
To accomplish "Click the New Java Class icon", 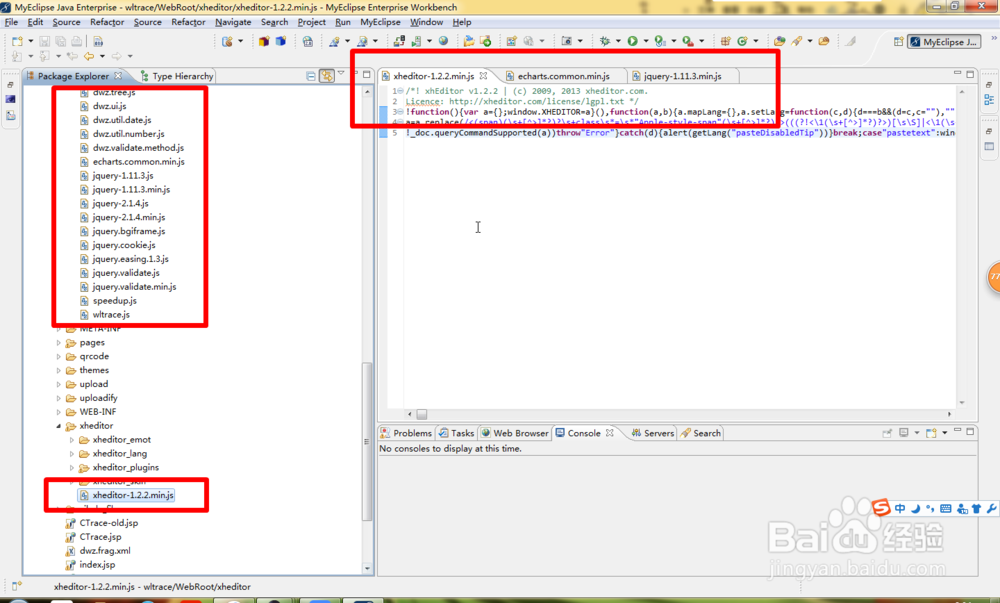I will click(742, 41).
